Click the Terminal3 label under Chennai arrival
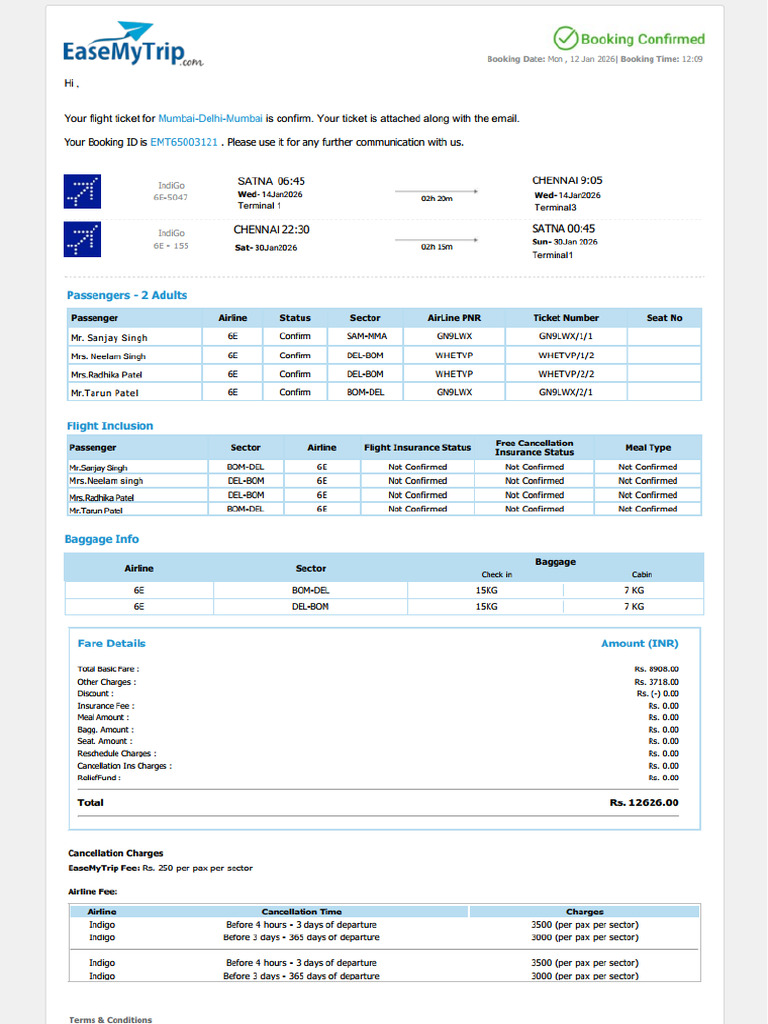The height and width of the screenshot is (1024, 768). 555,207
